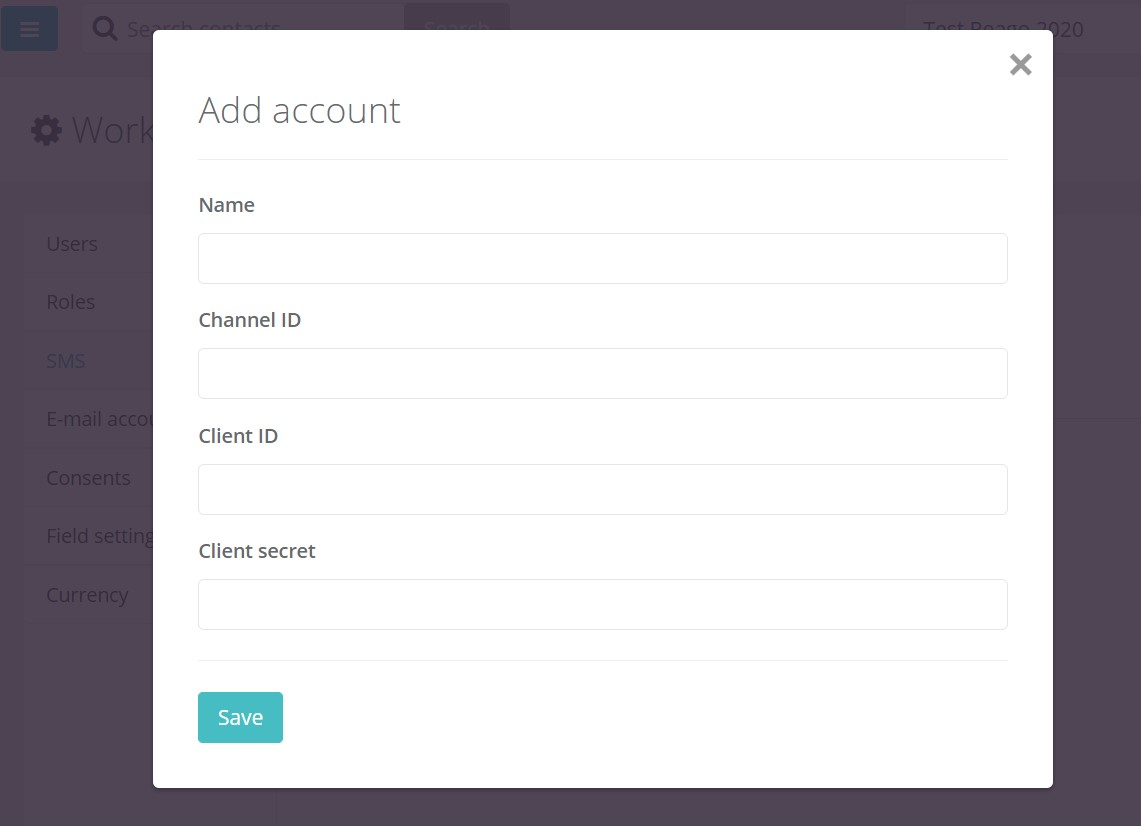Open Roles in settings sidebar
Viewport: 1141px width, 826px height.
[71, 302]
